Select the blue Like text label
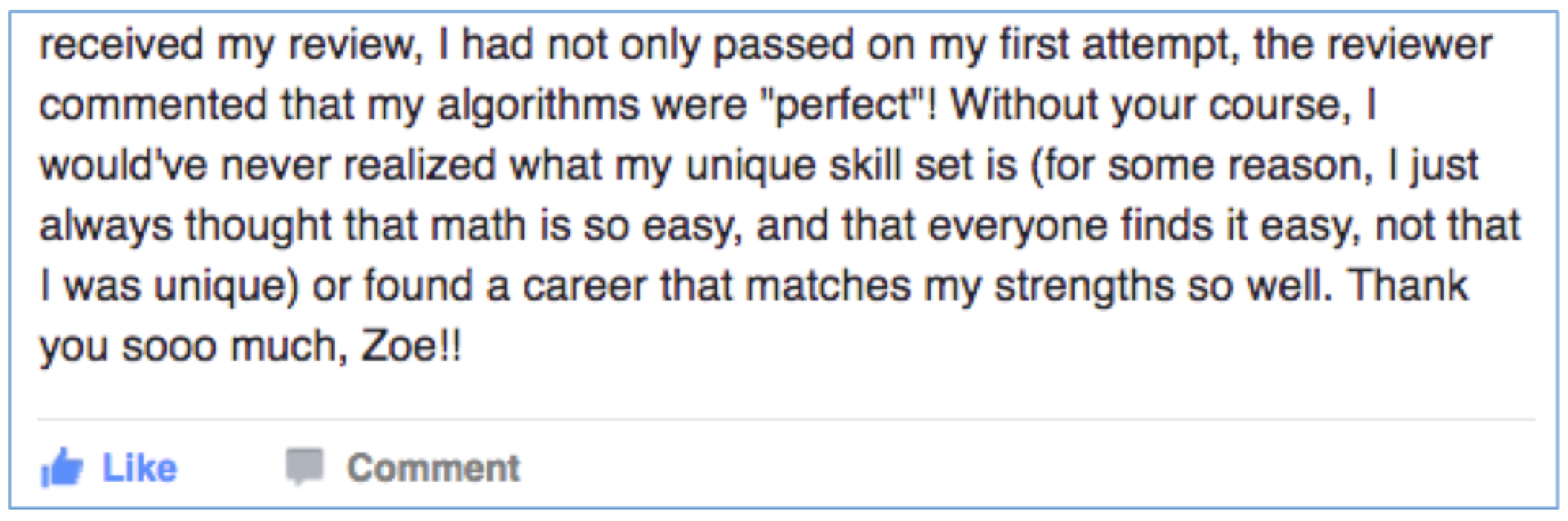The width and height of the screenshot is (1568, 521). [x=140, y=468]
